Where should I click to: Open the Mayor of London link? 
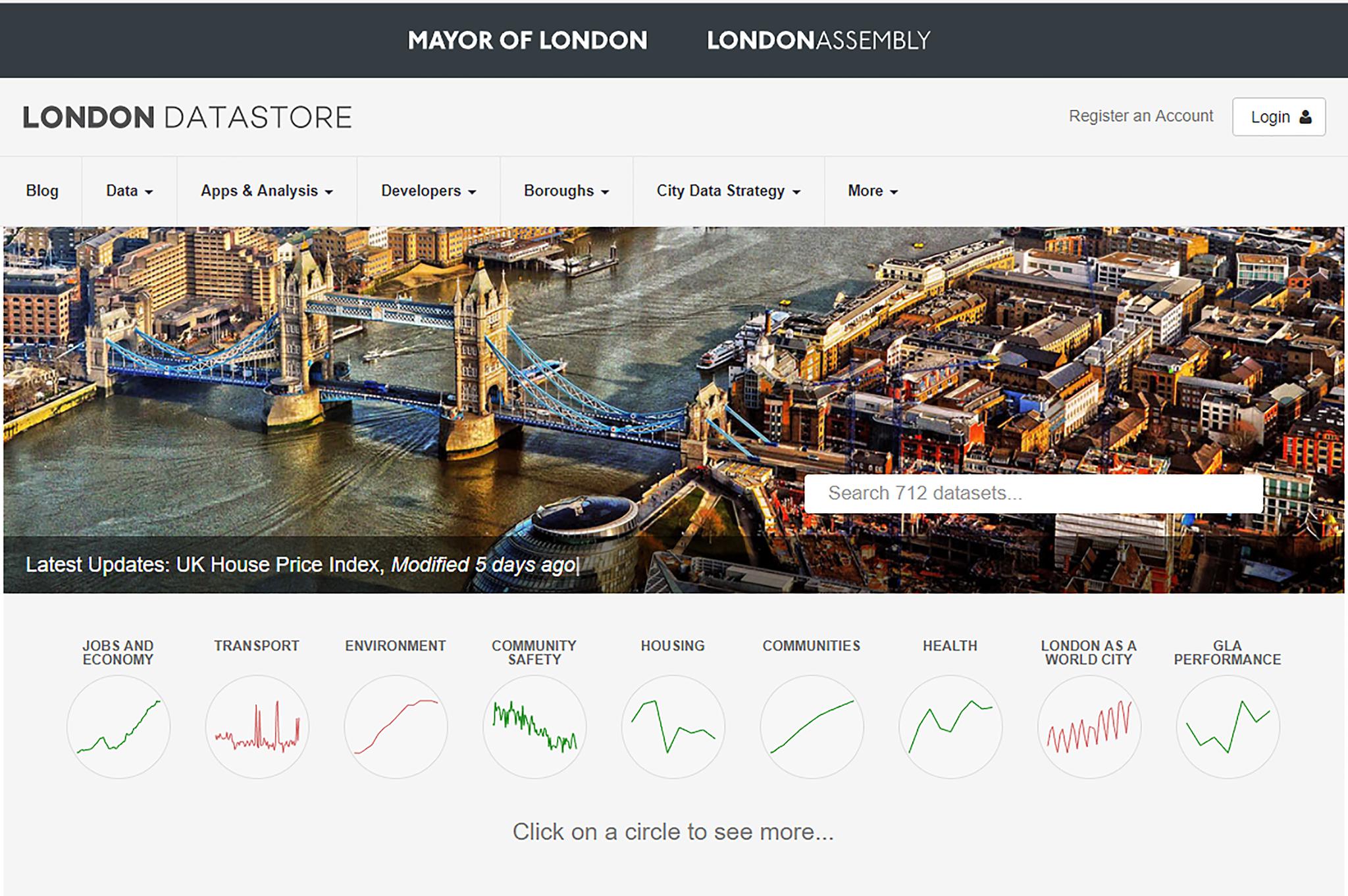click(527, 41)
